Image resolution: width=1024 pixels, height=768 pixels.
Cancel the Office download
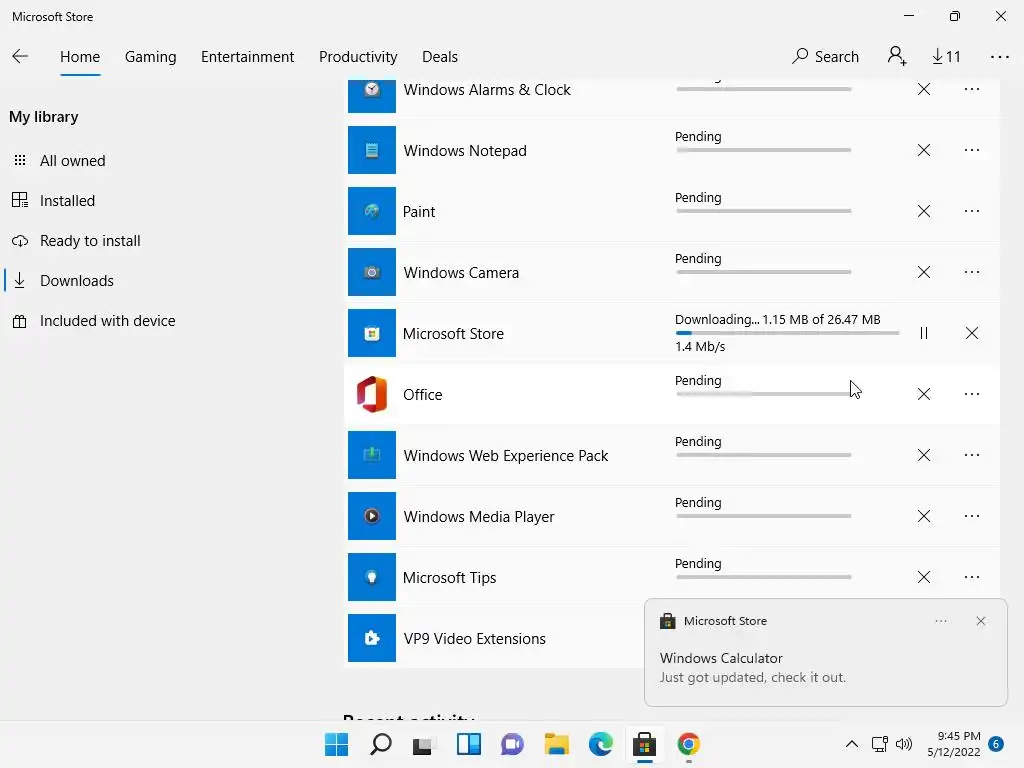click(923, 394)
